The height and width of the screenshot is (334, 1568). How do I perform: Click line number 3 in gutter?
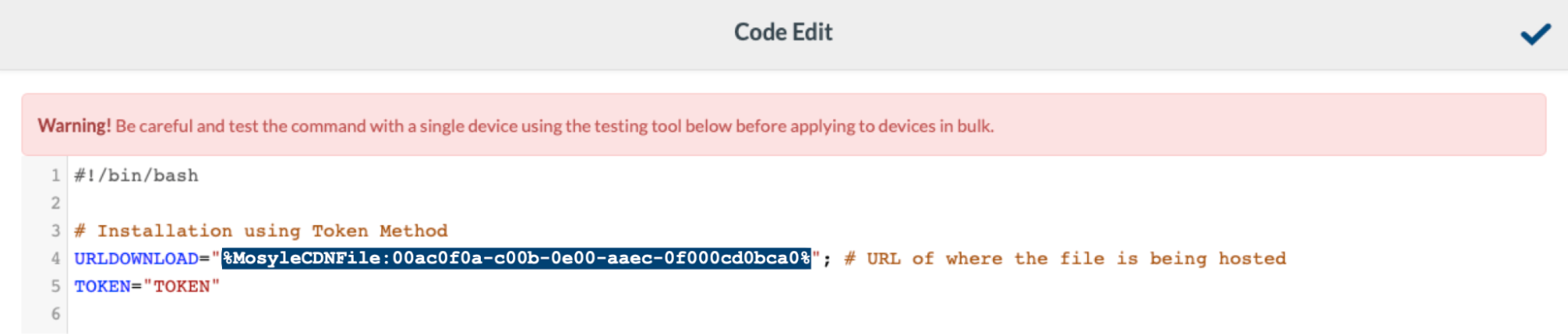56,231
